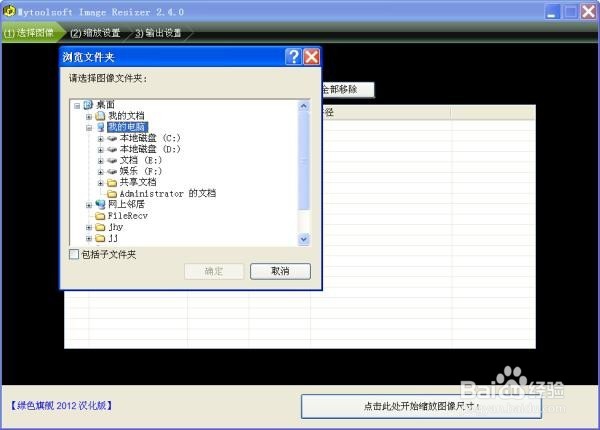
Task: Click the drive icon for 娱乐 (F:)
Action: tap(112, 171)
